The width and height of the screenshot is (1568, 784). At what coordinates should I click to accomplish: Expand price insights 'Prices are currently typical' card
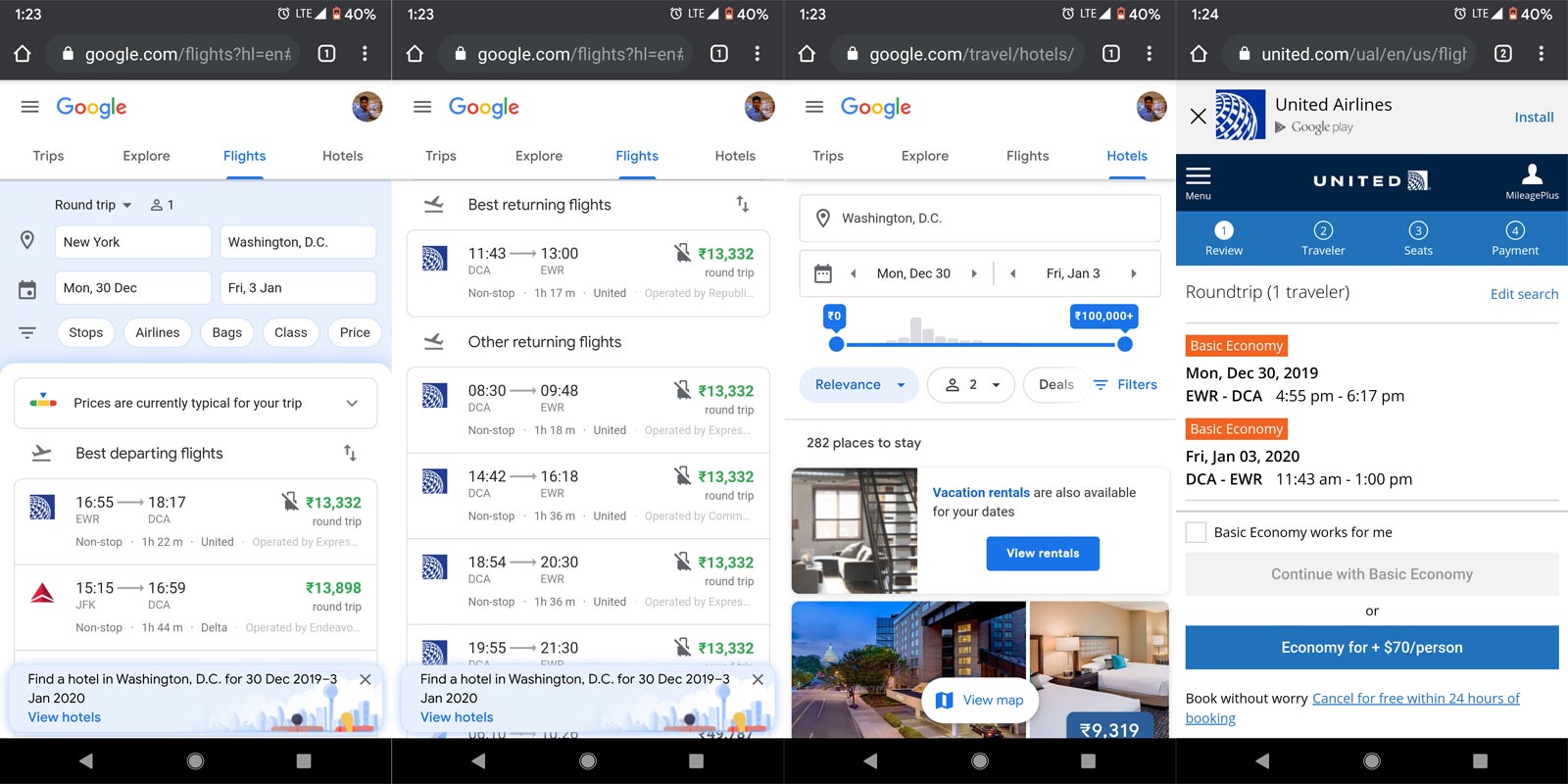(196, 403)
